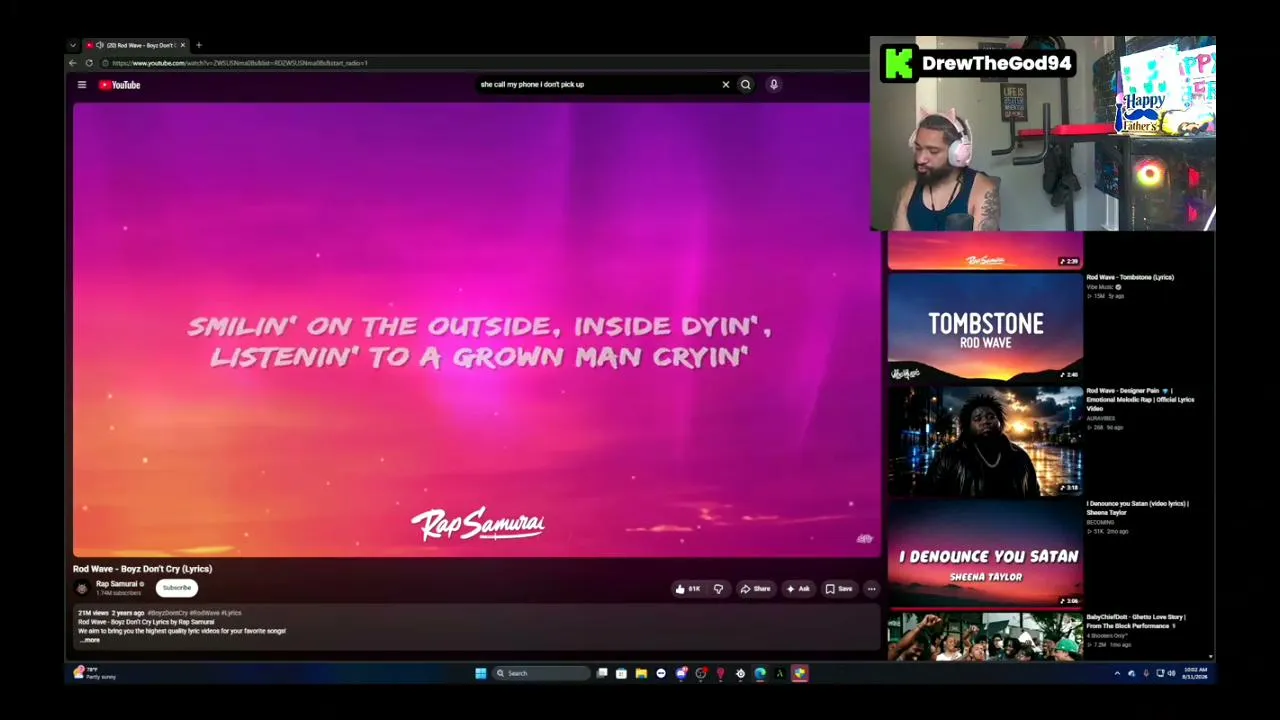Open the taskbar weather widget
The image size is (1280, 720).
pyautogui.click(x=96, y=673)
